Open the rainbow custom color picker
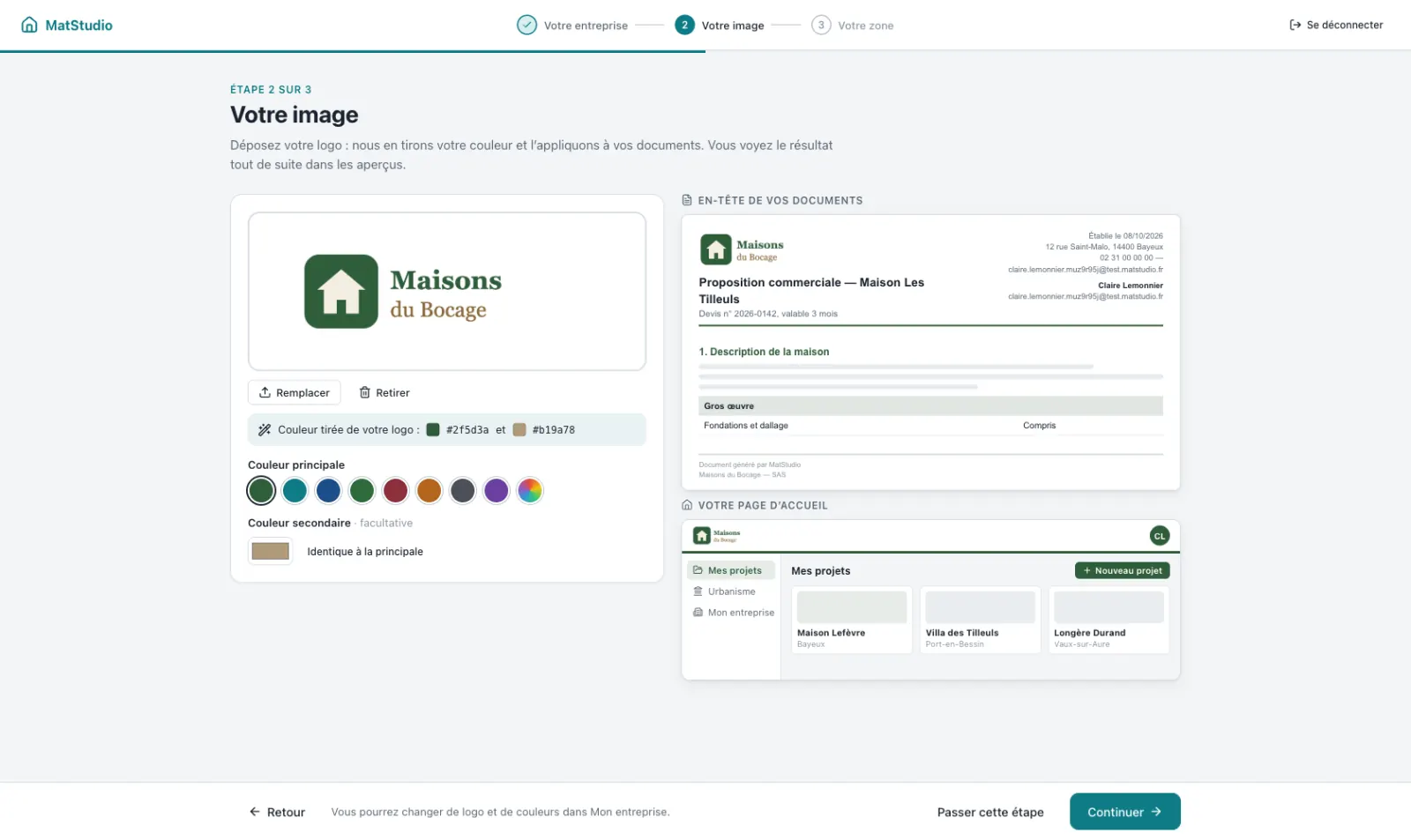The width and height of the screenshot is (1411, 840). [529, 490]
